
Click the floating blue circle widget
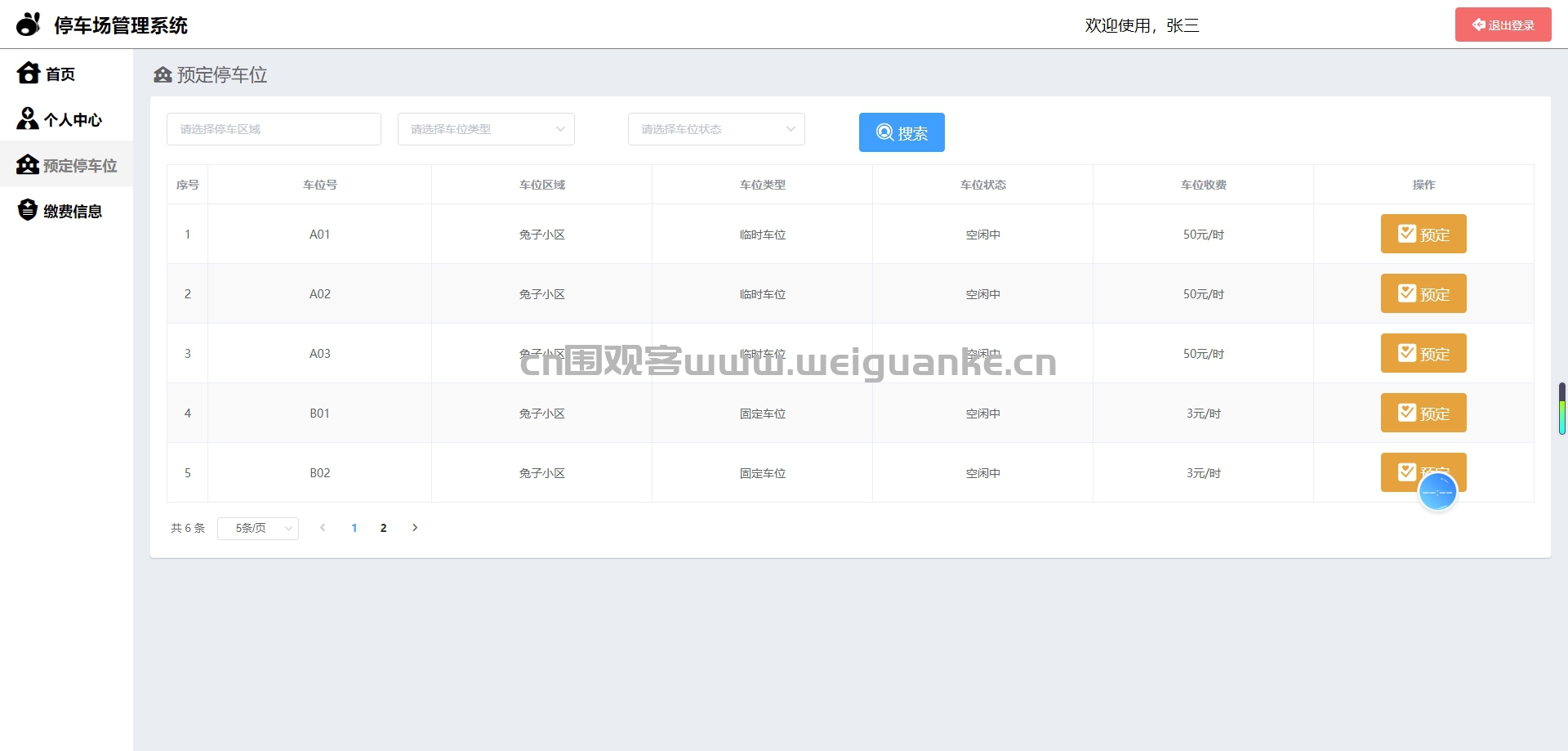coord(1437,492)
